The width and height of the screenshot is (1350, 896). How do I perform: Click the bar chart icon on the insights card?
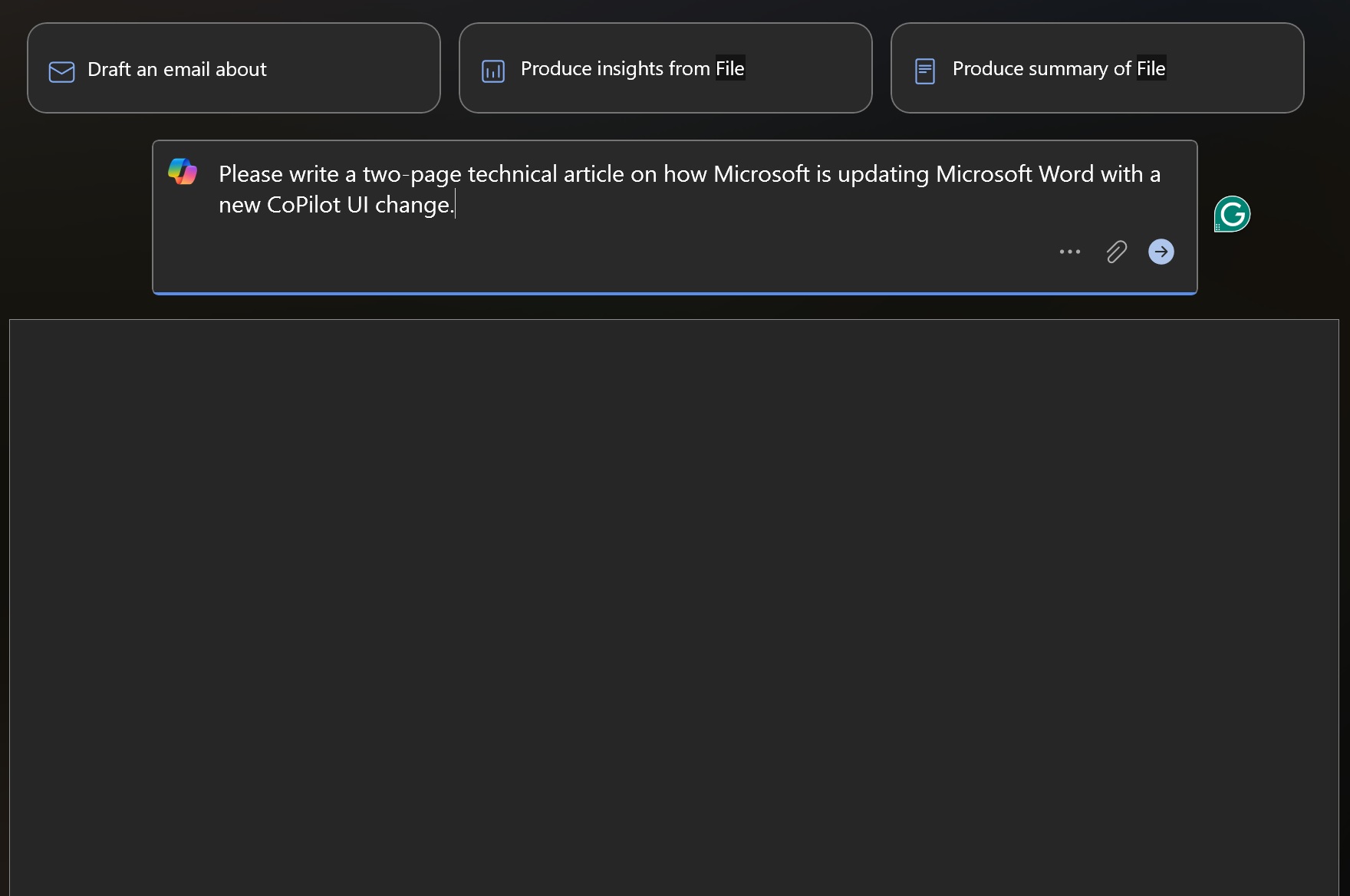click(x=492, y=70)
